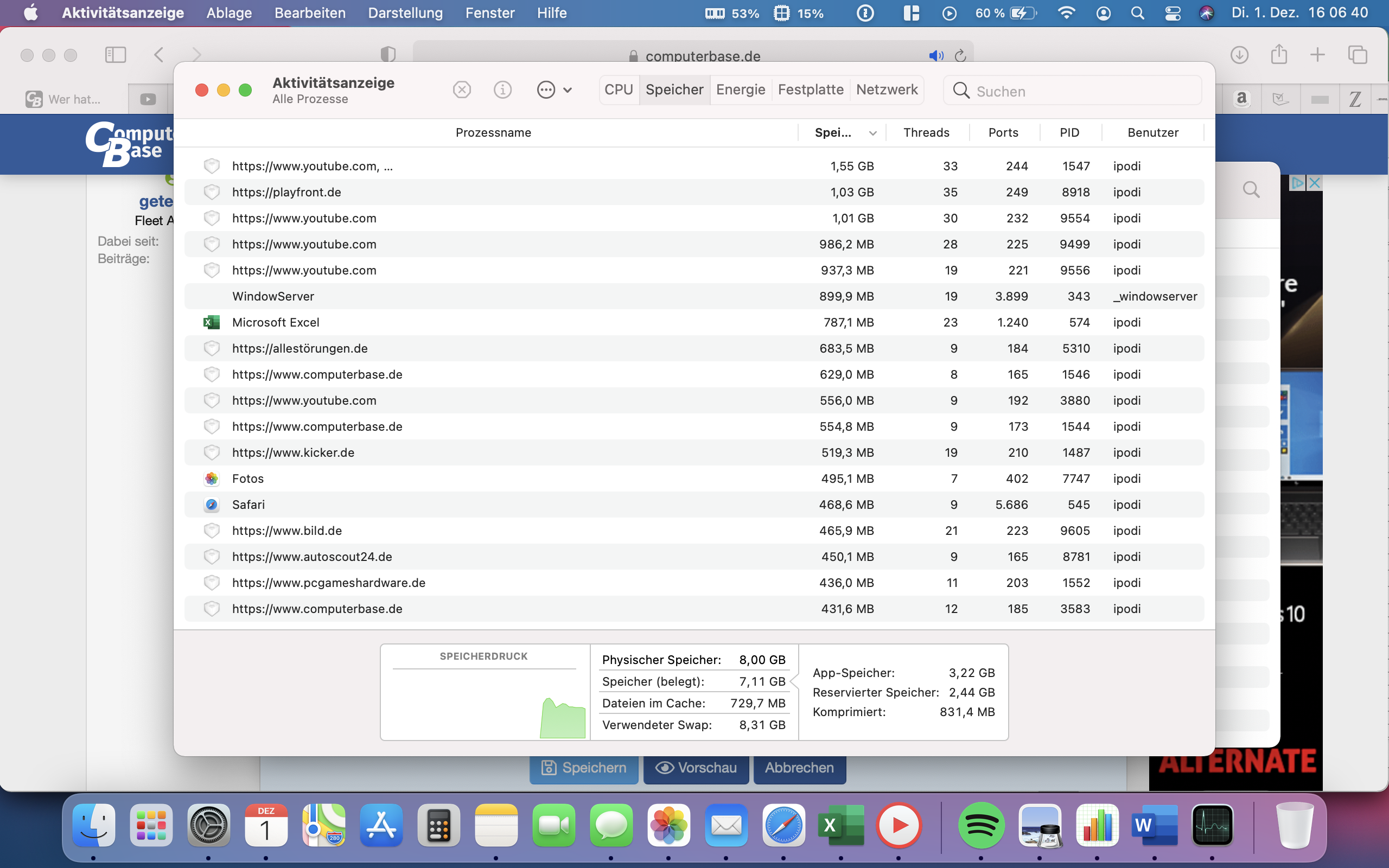Open Control Center in menu bar
Screen dimensions: 1389x868
[x=1173, y=13]
